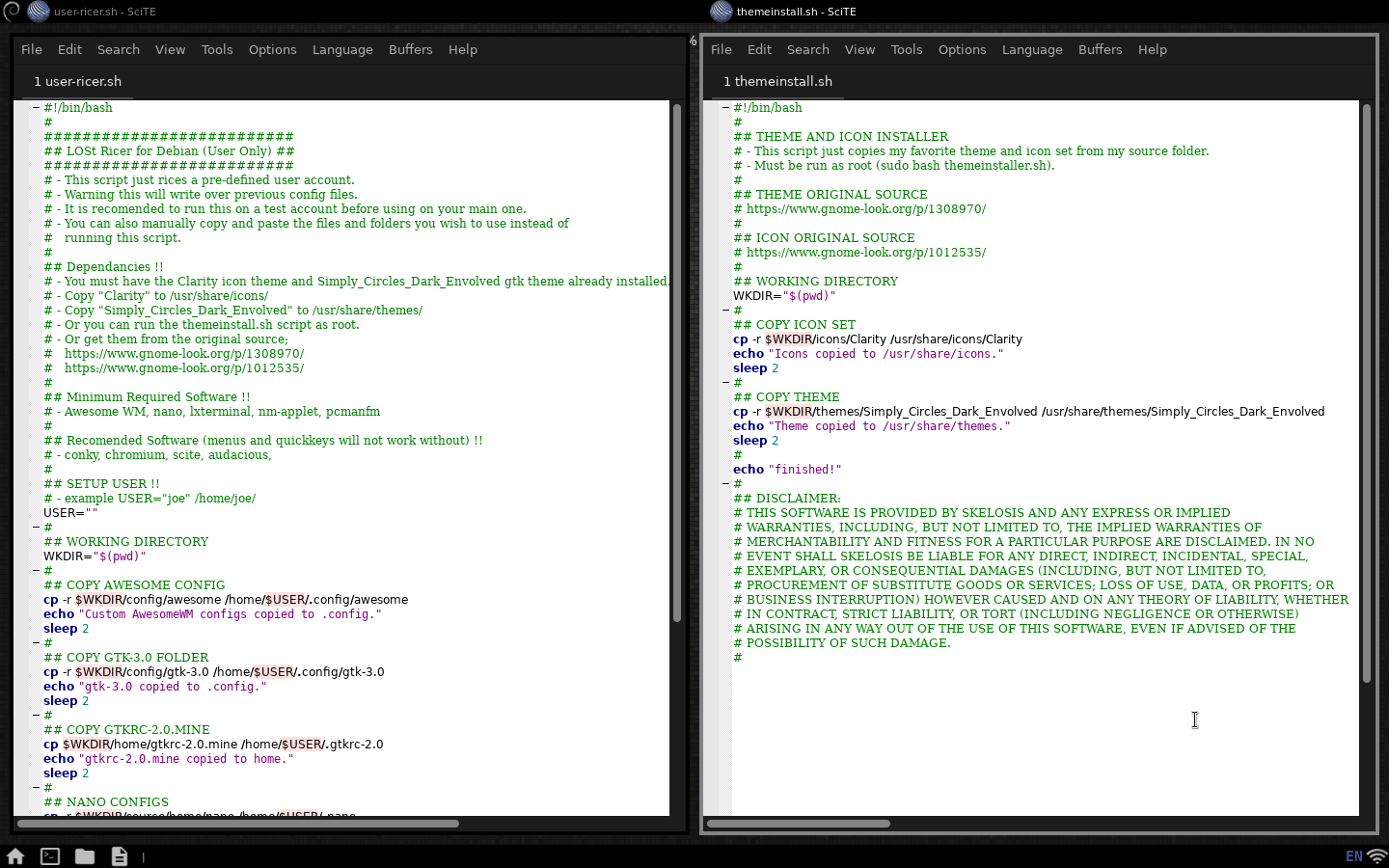
Task: Open the Buffers menu in themeinstall.sh window
Action: click(1100, 49)
